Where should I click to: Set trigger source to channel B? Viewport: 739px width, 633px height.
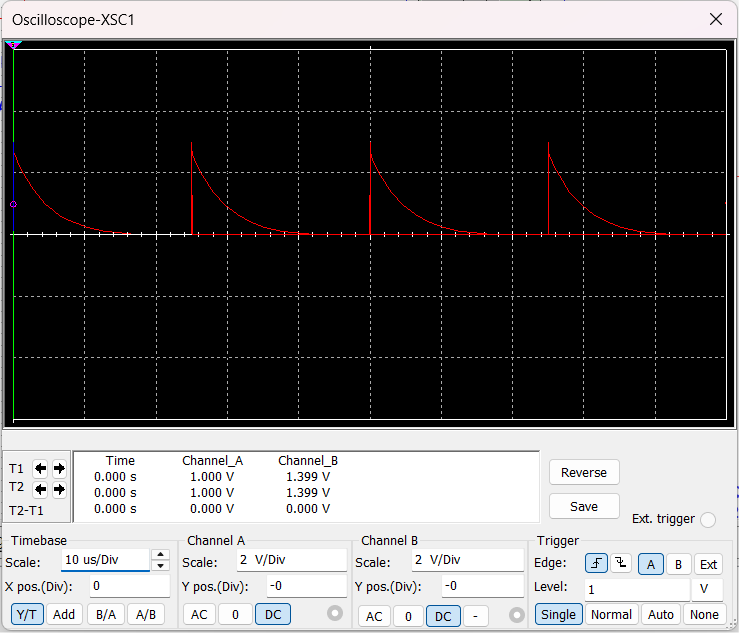[x=678, y=564]
